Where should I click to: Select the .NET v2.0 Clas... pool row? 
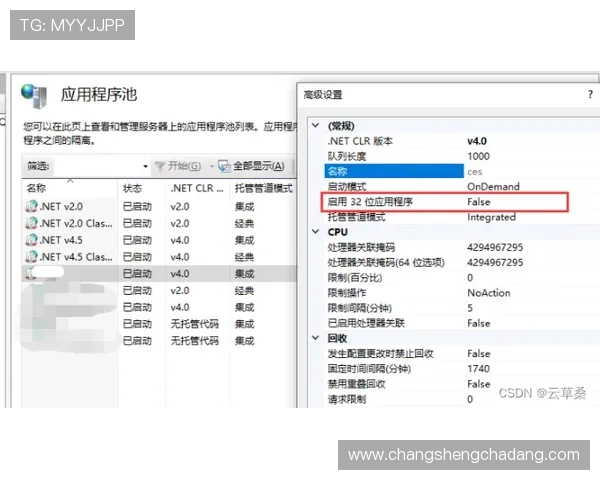[159, 223]
